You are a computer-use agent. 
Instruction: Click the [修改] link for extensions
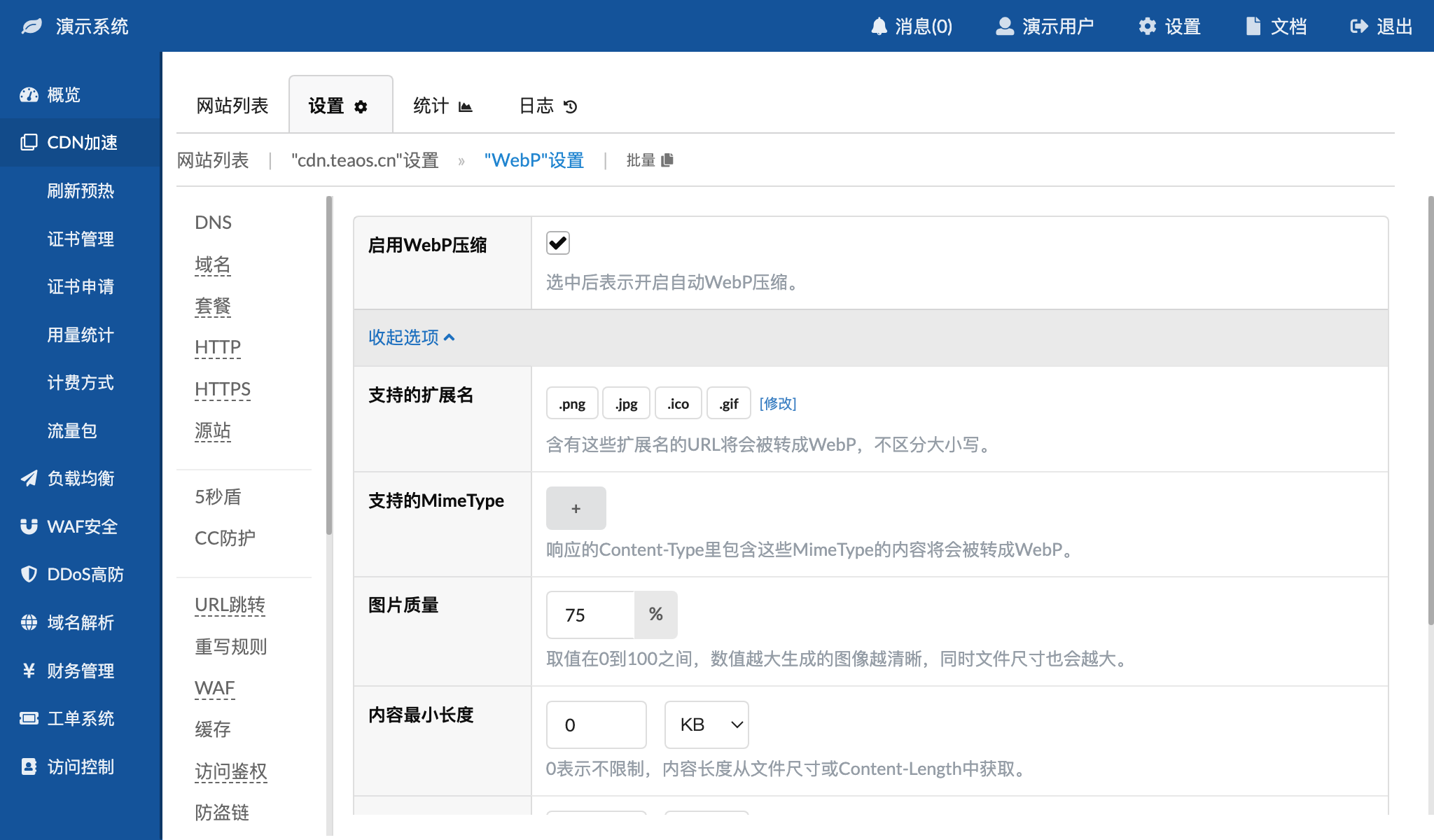coord(779,403)
